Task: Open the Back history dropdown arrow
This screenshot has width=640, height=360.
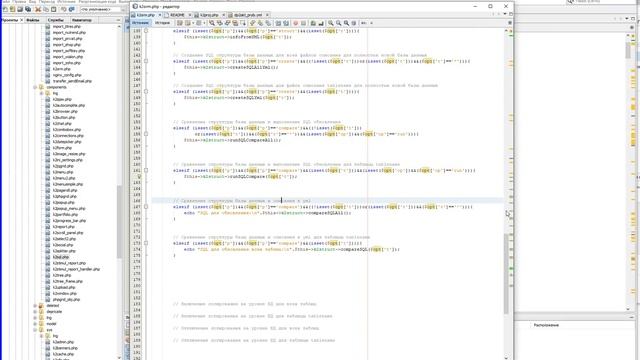Action: click(x=193, y=23)
